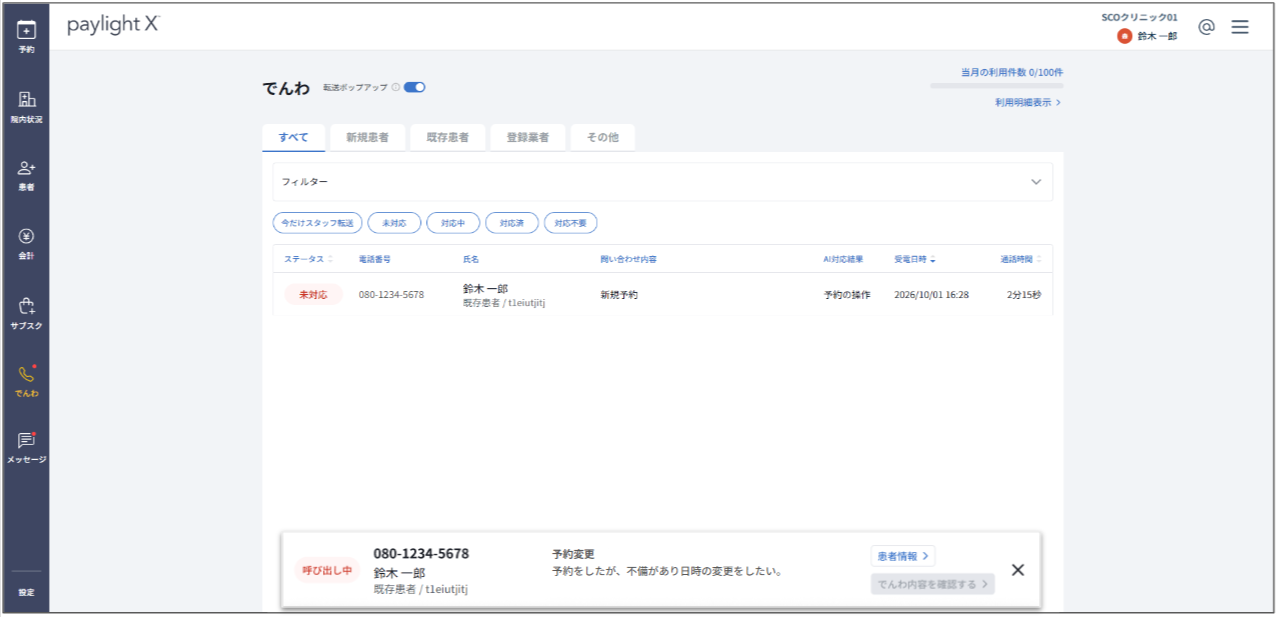Open サブスク bag icon in sidebar
1279x617 pixels.
pos(26,306)
